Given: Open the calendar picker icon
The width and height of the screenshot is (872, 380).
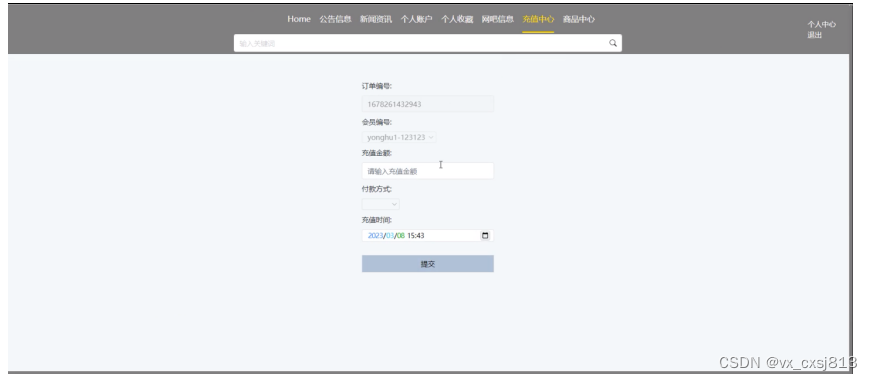Looking at the screenshot, I should (x=485, y=235).
